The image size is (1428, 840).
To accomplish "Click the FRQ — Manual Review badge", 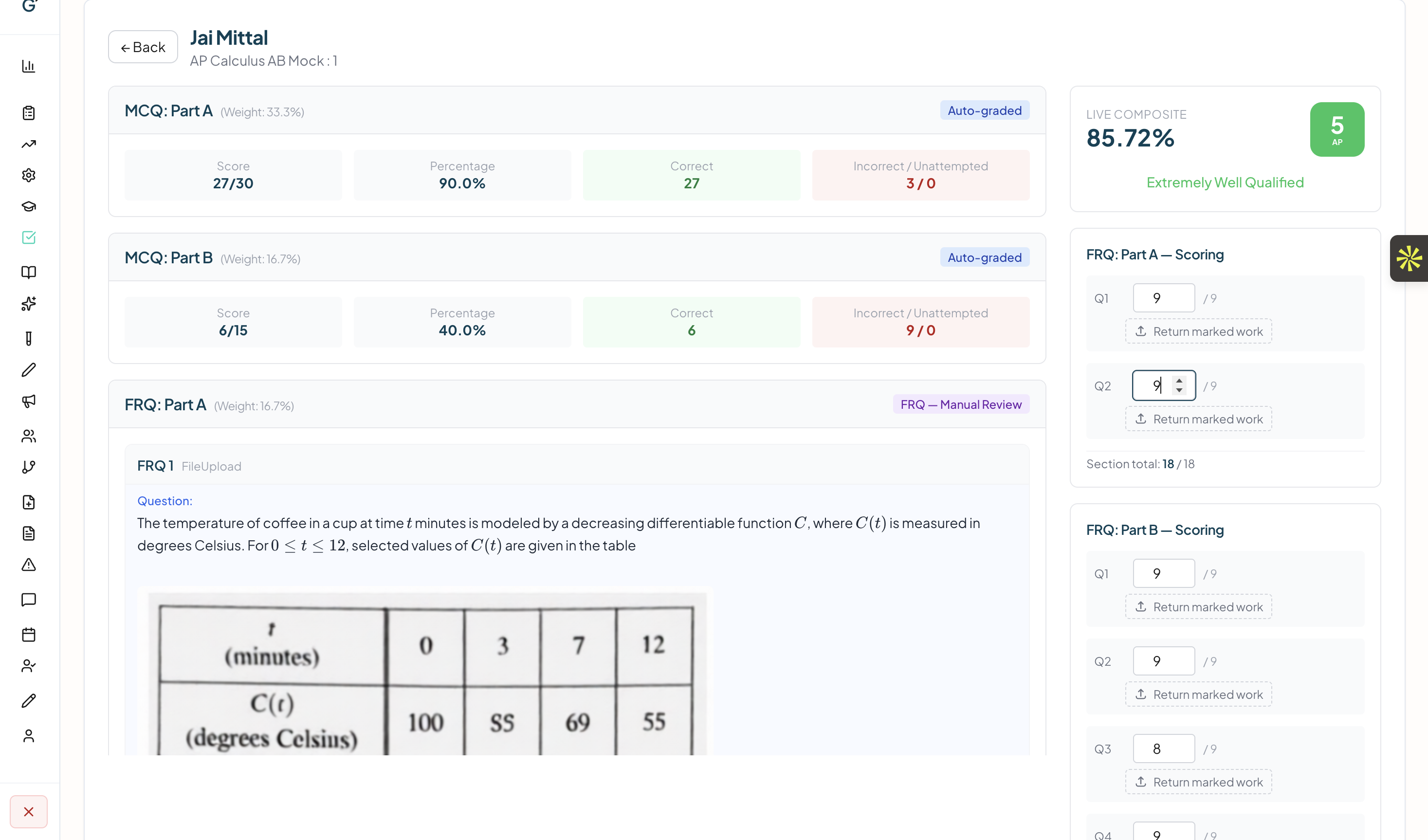I will click(x=960, y=405).
